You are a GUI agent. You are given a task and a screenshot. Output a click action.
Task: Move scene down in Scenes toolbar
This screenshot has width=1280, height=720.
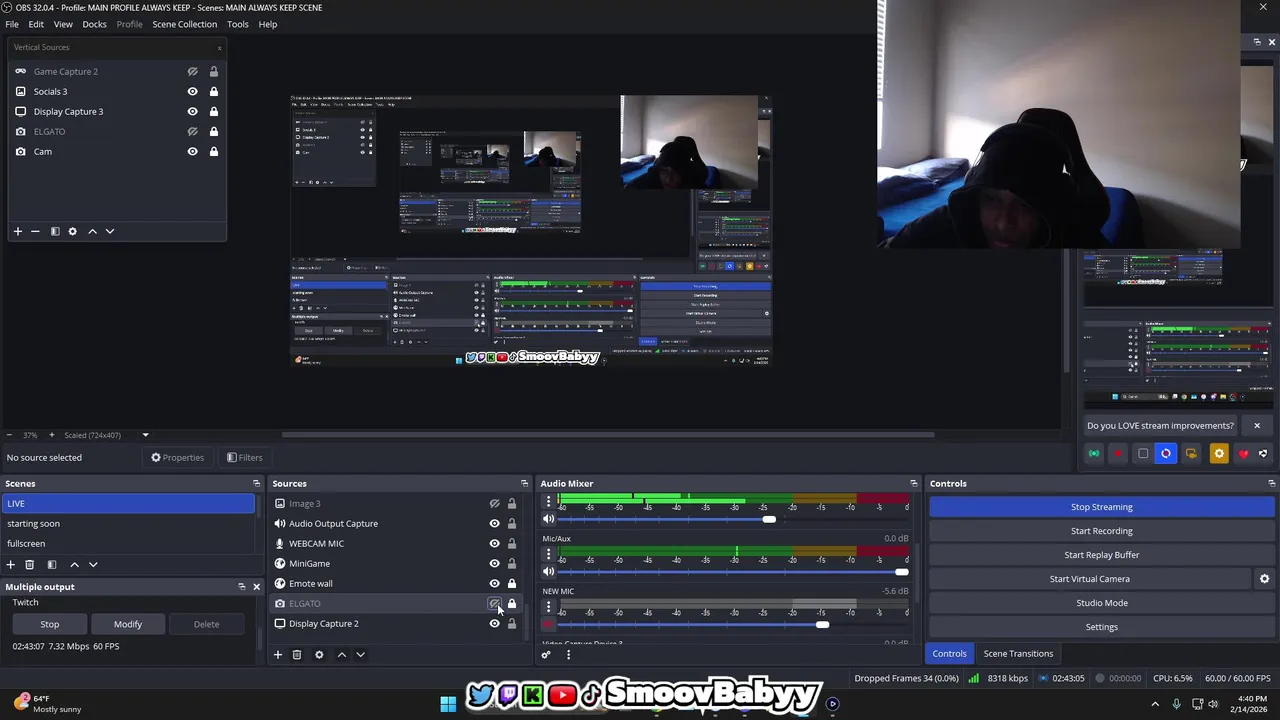93,564
